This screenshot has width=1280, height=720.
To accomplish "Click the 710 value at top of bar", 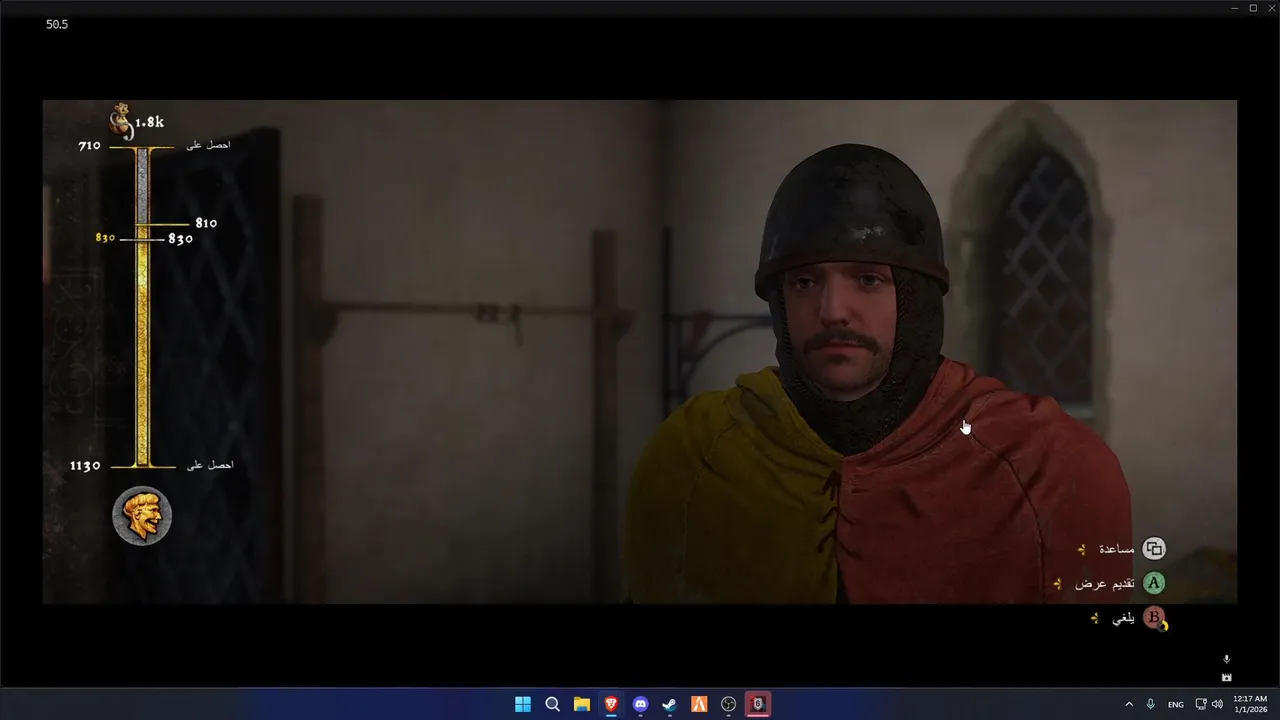I will pyautogui.click(x=89, y=146).
